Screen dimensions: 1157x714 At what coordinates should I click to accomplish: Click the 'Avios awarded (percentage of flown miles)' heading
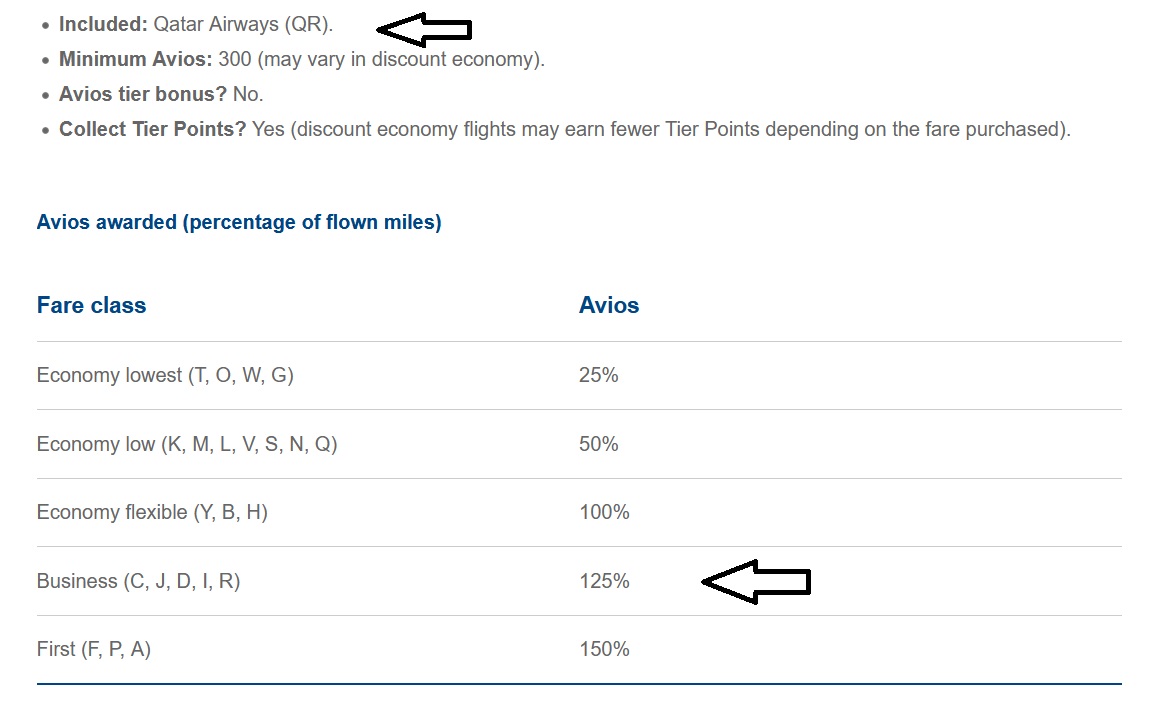click(239, 222)
